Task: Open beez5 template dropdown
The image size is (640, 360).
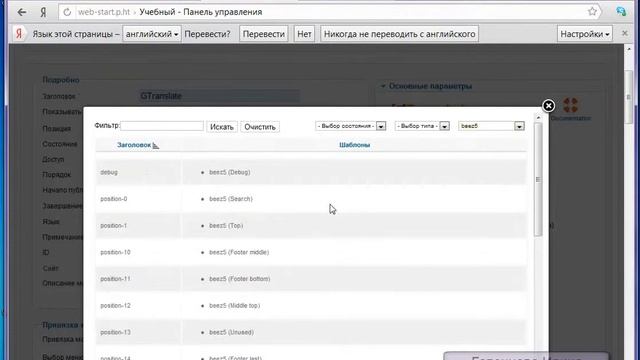Action: (x=491, y=126)
